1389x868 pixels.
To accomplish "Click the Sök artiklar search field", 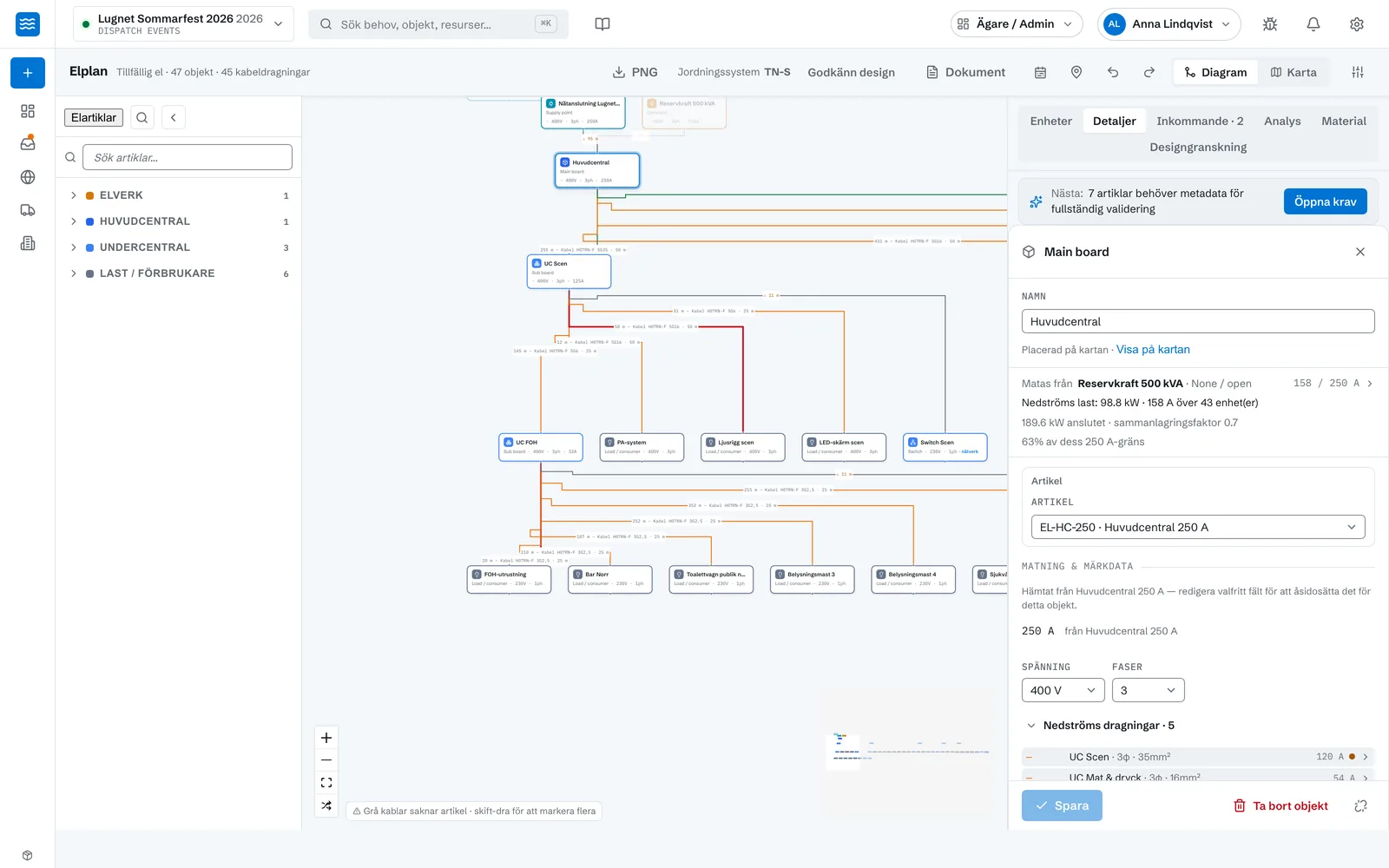I will coord(188,157).
